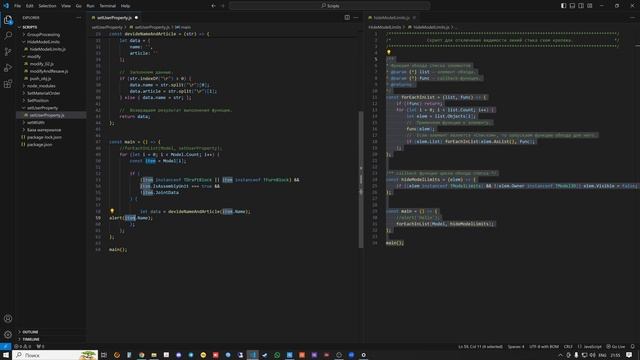Click the remote window indicator in status bar
Screen dimensions: 640x360
[x=5, y=346]
